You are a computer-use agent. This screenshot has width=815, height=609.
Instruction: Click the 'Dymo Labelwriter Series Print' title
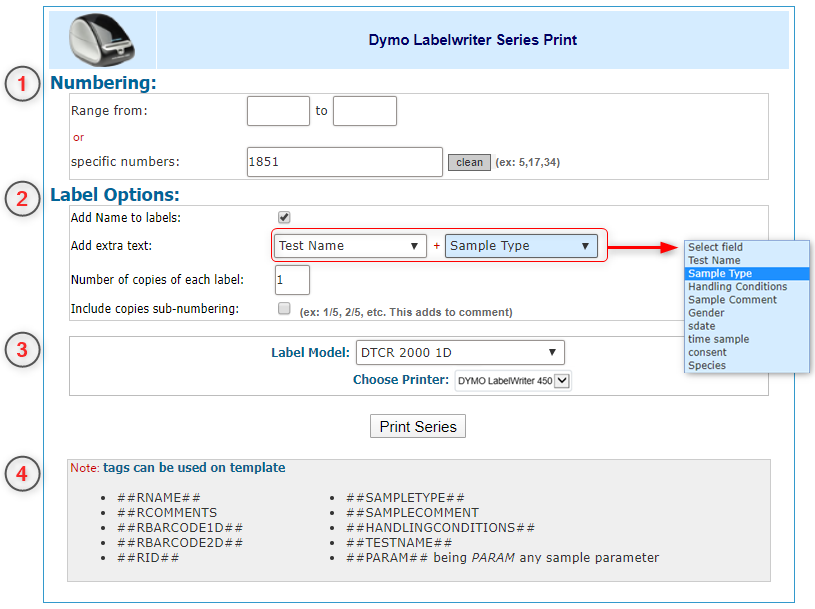tap(472, 40)
